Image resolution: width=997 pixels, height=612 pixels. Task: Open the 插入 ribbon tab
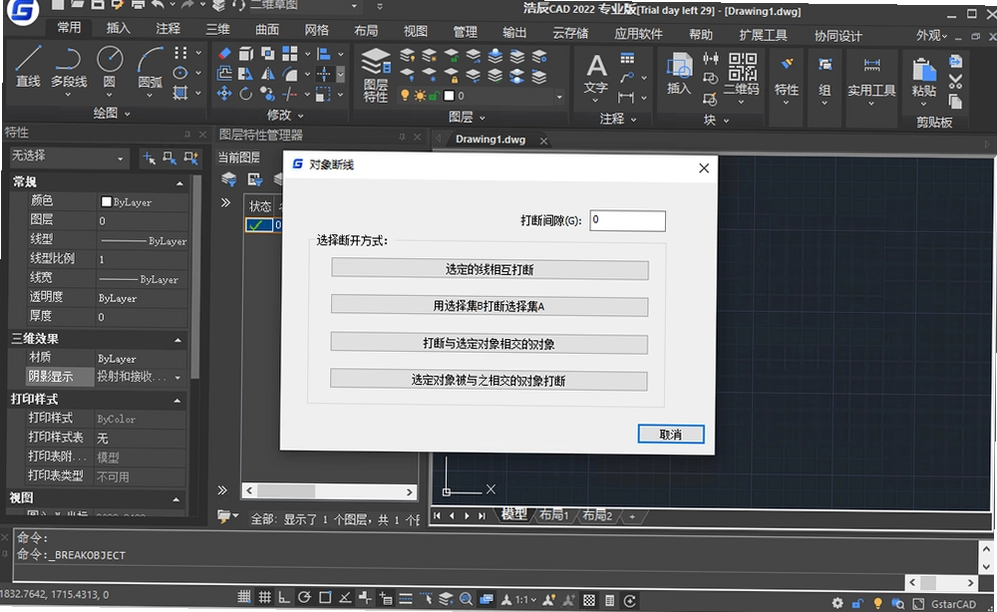click(x=118, y=28)
